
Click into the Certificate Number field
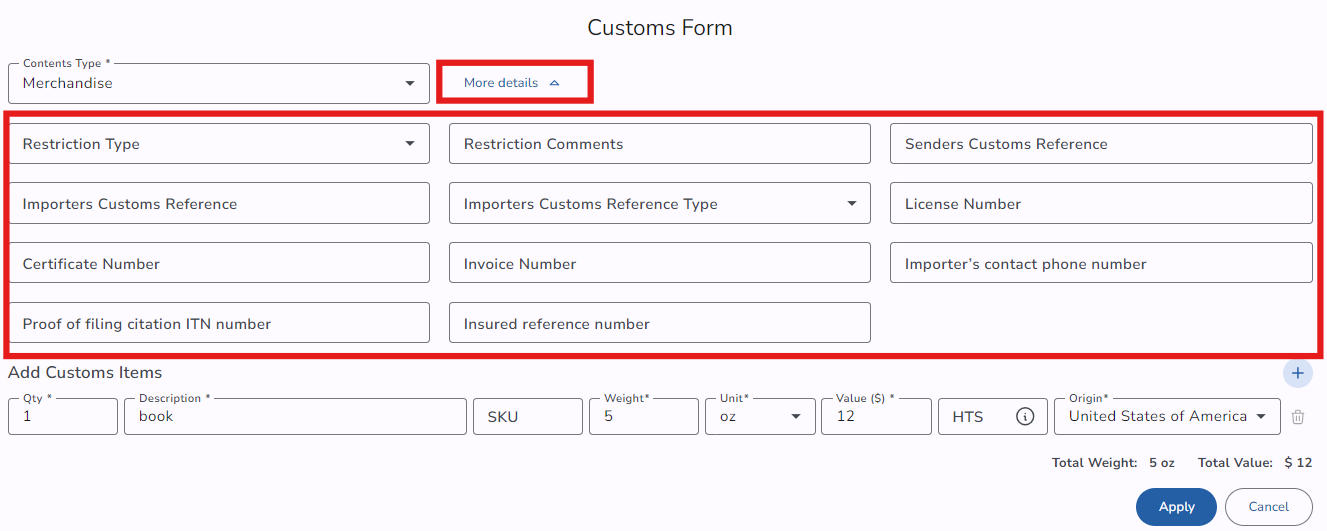tap(218, 264)
